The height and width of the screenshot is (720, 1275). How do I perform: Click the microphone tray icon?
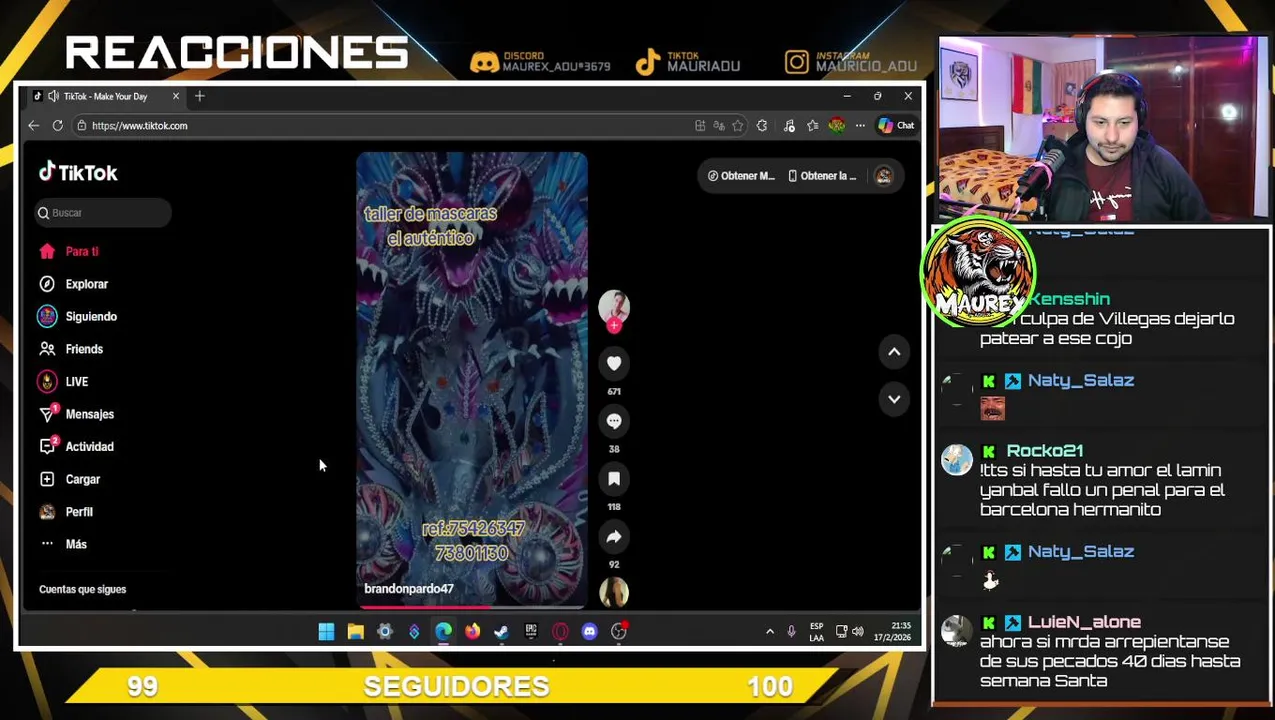(791, 631)
